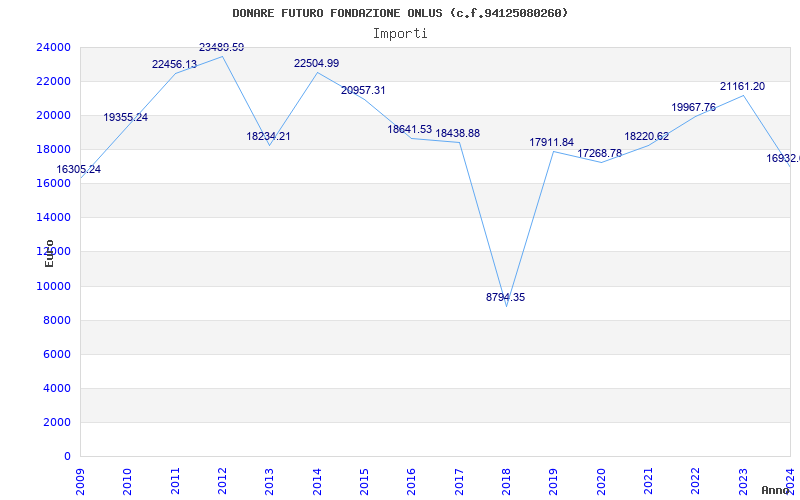Click the 20000 y-axis tick label
The image size is (800, 500).
(x=54, y=115)
